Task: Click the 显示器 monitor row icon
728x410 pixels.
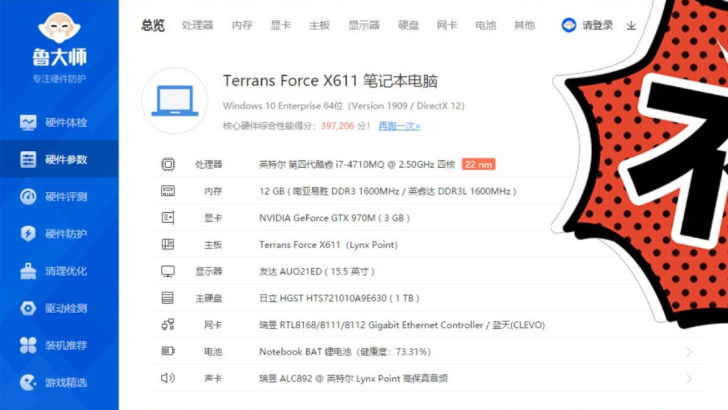Action: coord(168,271)
